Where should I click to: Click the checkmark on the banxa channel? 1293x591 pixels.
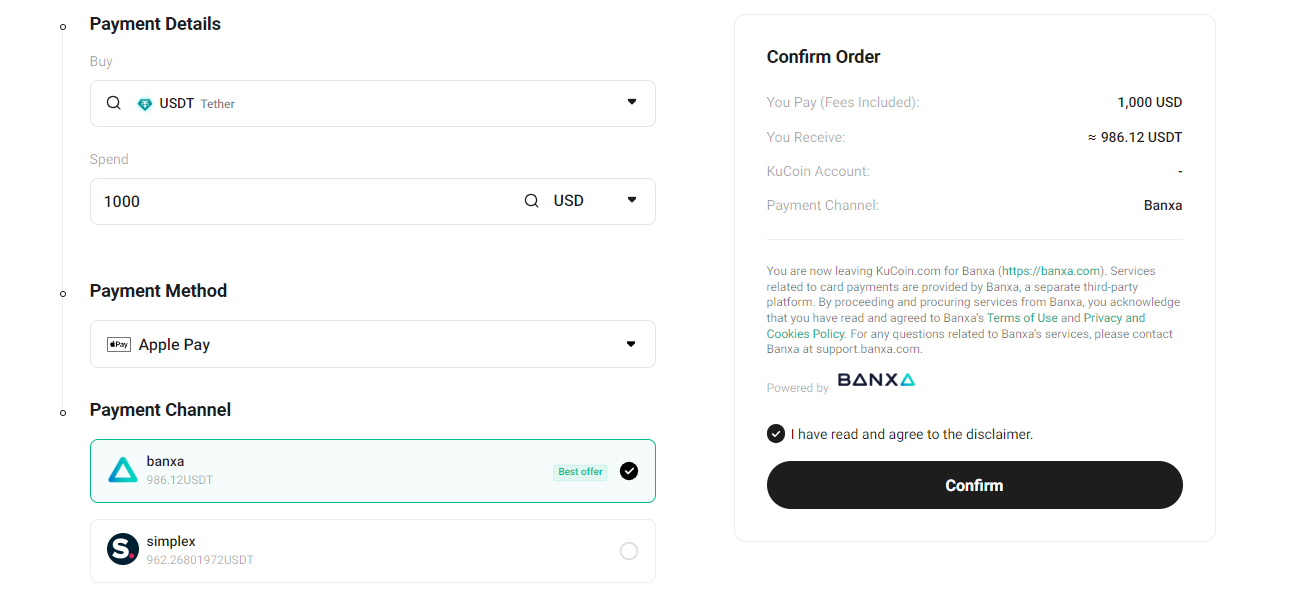tap(629, 470)
